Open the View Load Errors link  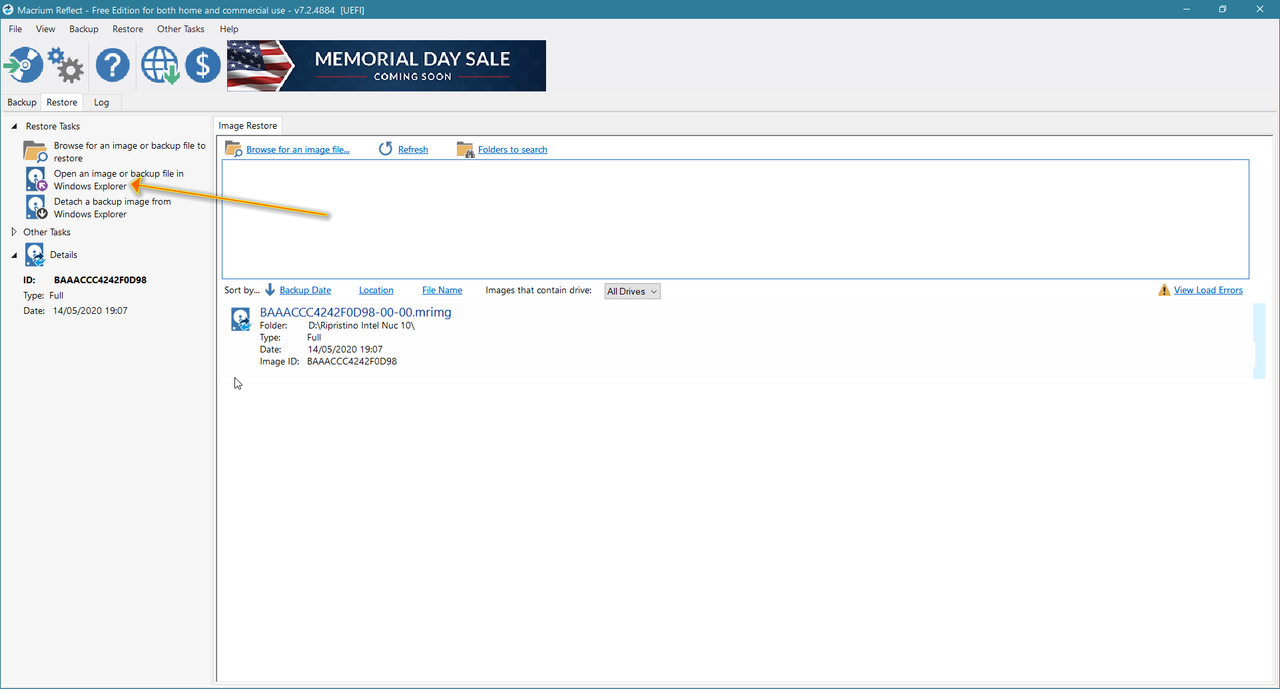point(1208,290)
